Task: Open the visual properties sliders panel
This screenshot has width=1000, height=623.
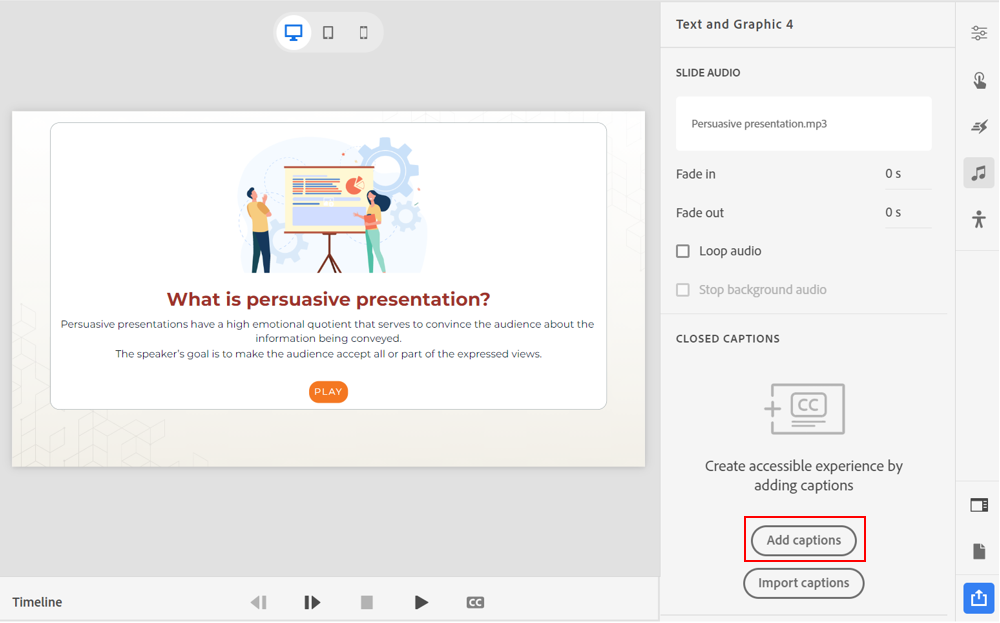Action: 979,34
